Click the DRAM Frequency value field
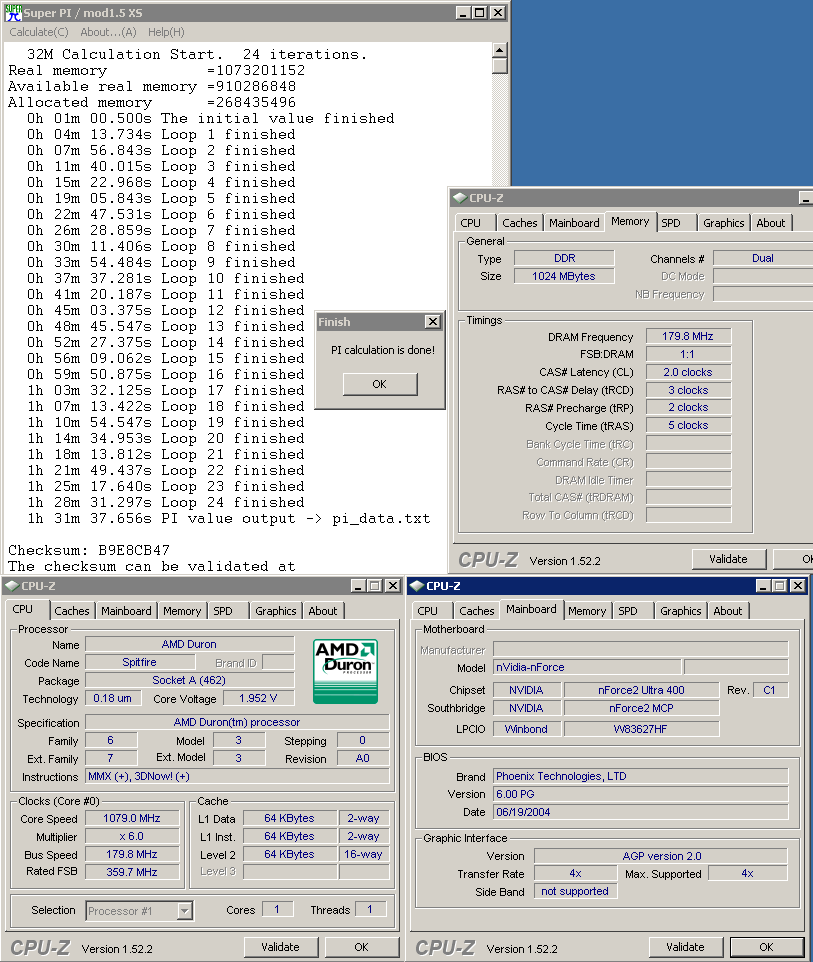 688,337
